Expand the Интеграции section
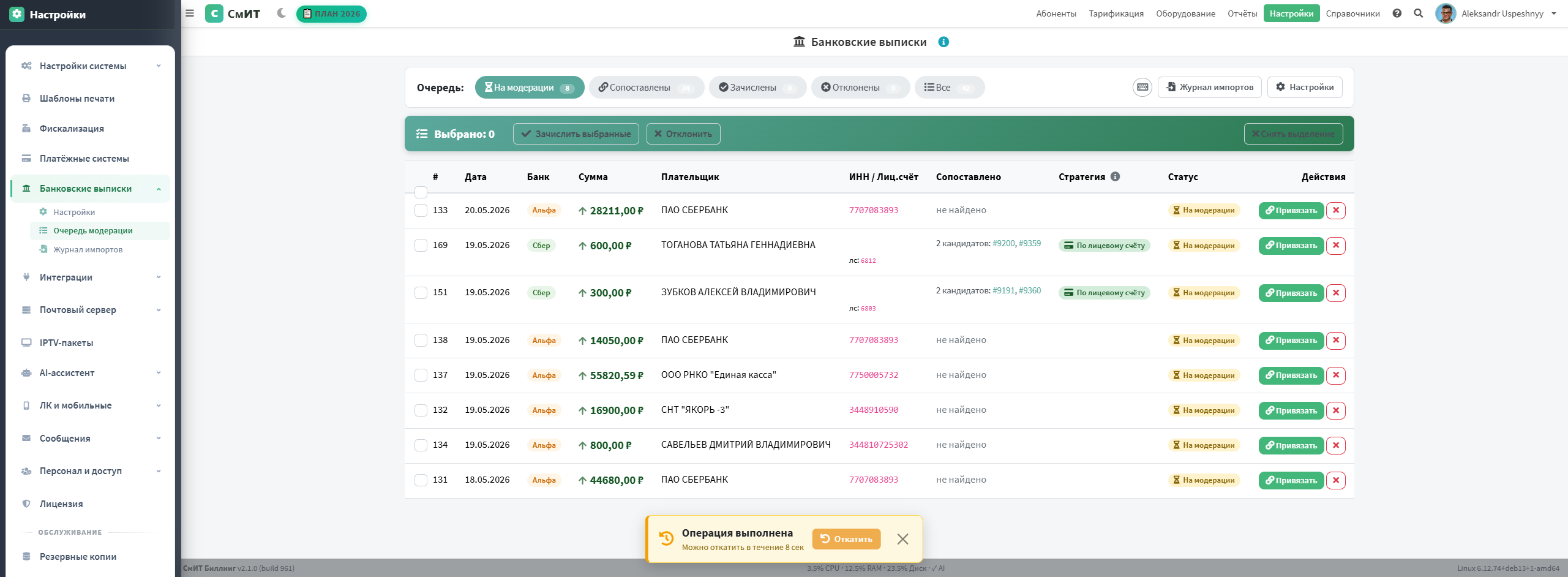1568x577 pixels. pos(90,277)
